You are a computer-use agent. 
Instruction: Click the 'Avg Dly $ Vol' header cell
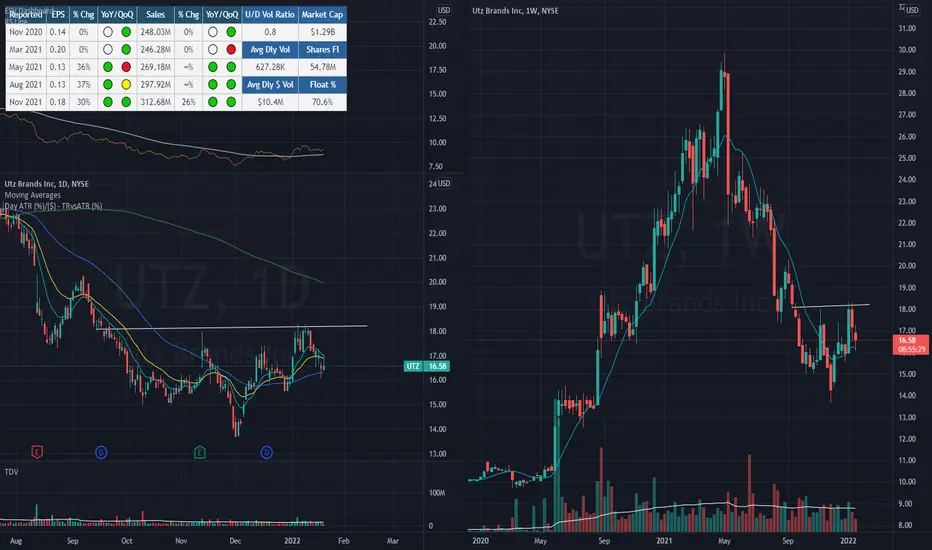tap(270, 84)
